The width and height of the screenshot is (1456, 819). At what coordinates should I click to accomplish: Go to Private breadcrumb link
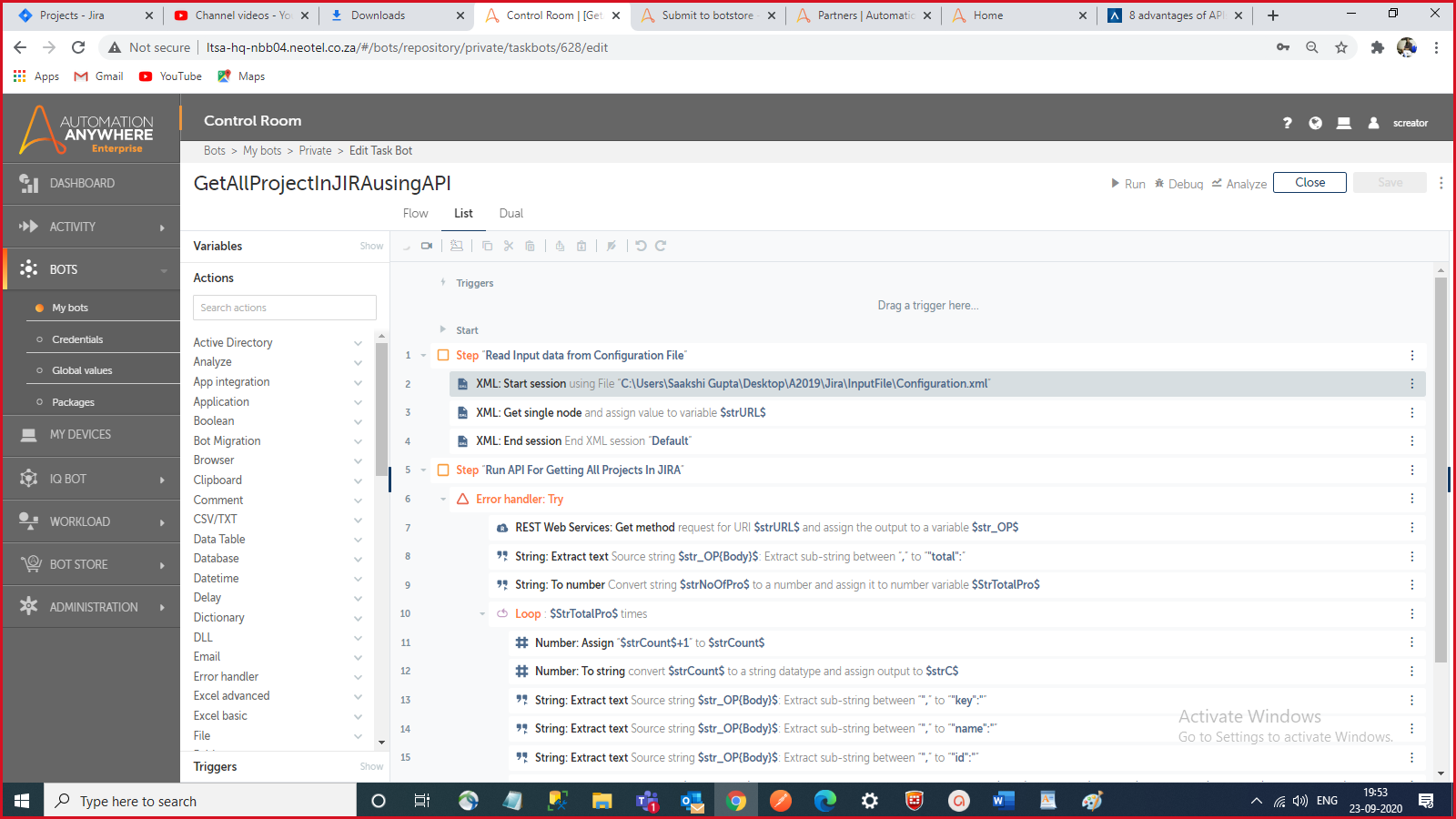click(315, 151)
